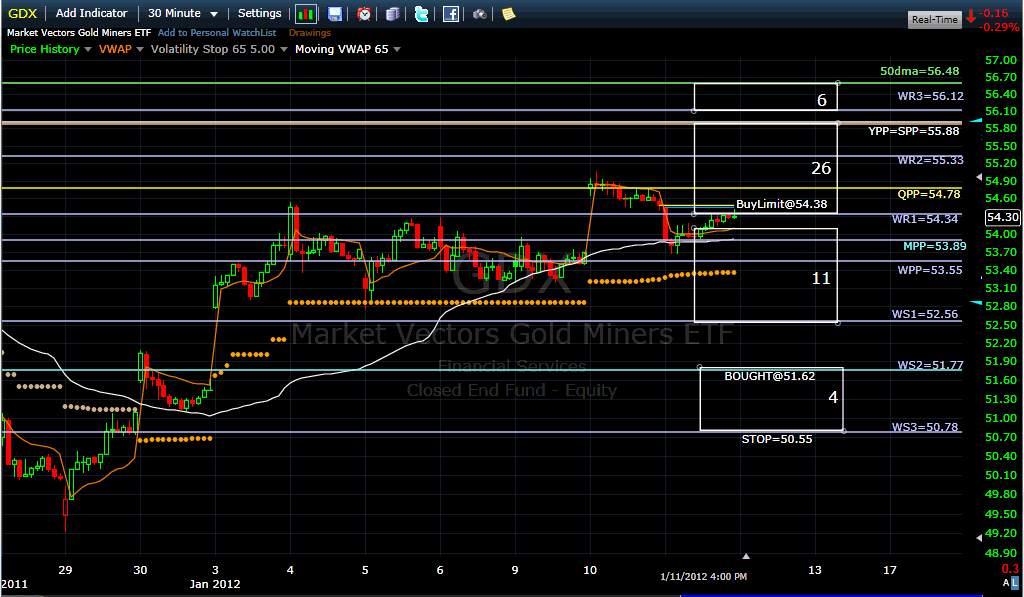Click the red down arrow price change icon

click(x=972, y=16)
